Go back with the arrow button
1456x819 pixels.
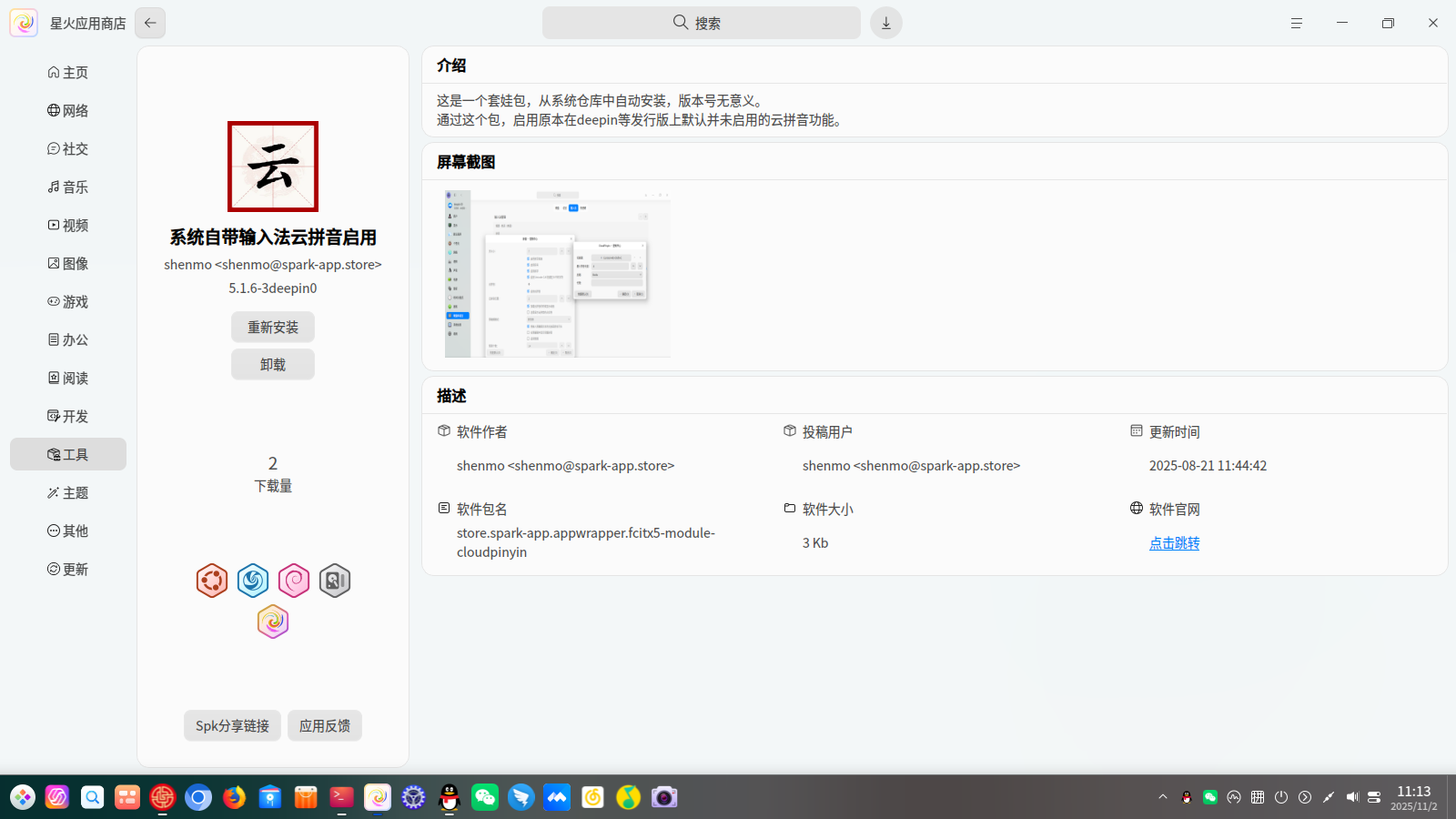click(x=150, y=23)
